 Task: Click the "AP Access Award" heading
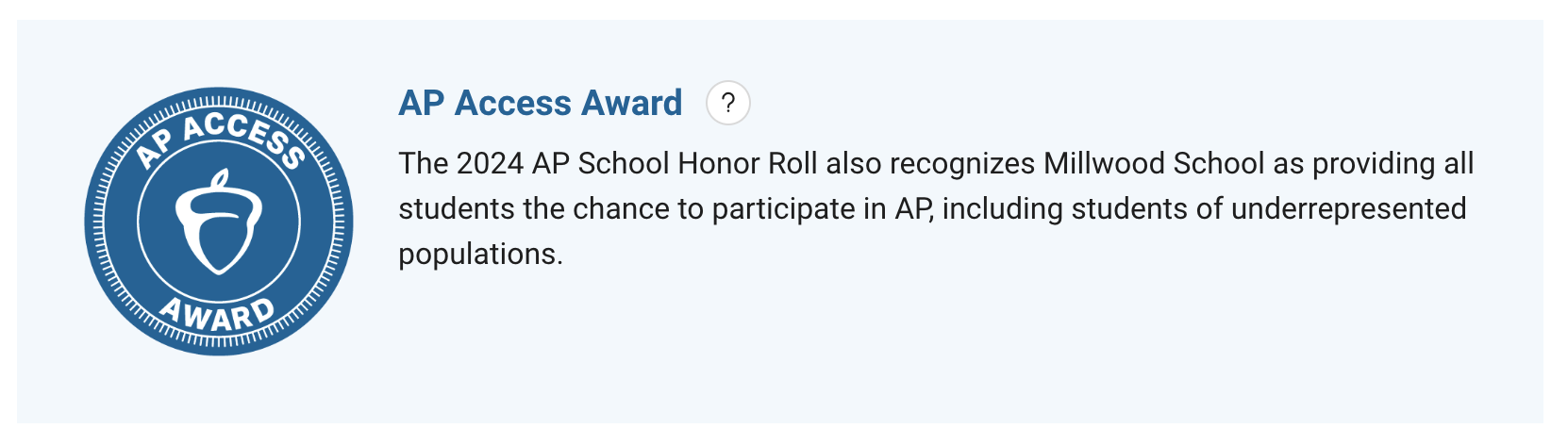click(x=541, y=103)
